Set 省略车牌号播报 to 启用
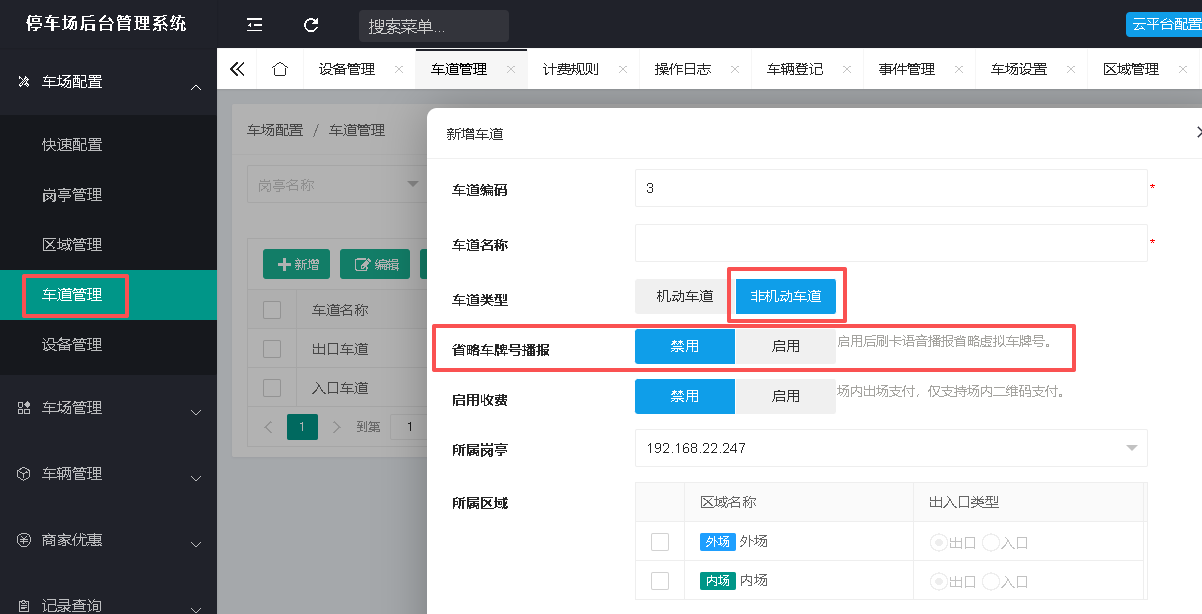The width and height of the screenshot is (1202, 614). coord(786,346)
